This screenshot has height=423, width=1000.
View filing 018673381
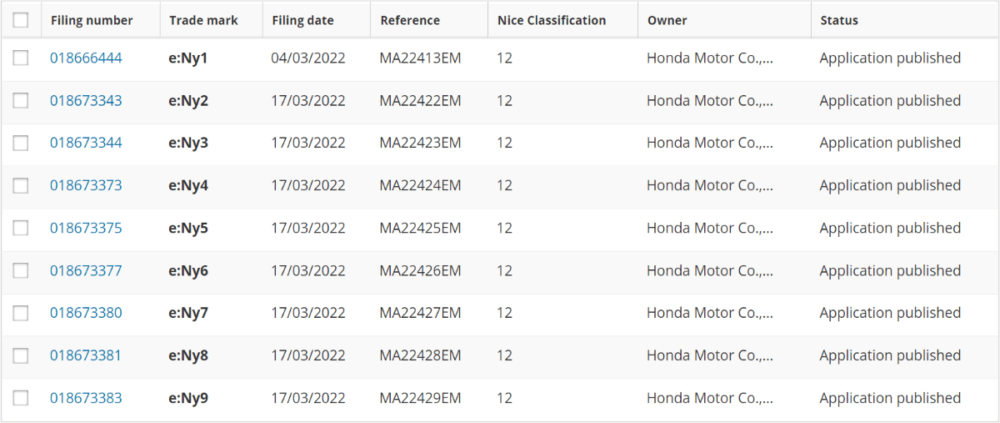[x=85, y=355]
